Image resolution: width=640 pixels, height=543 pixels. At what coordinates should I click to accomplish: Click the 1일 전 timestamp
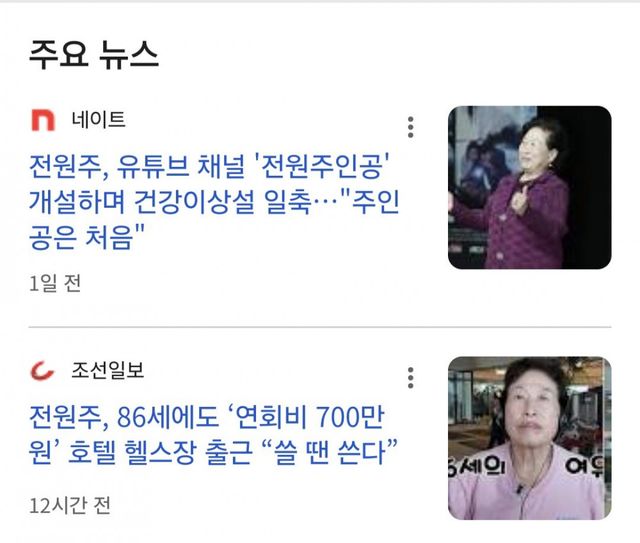click(x=55, y=283)
